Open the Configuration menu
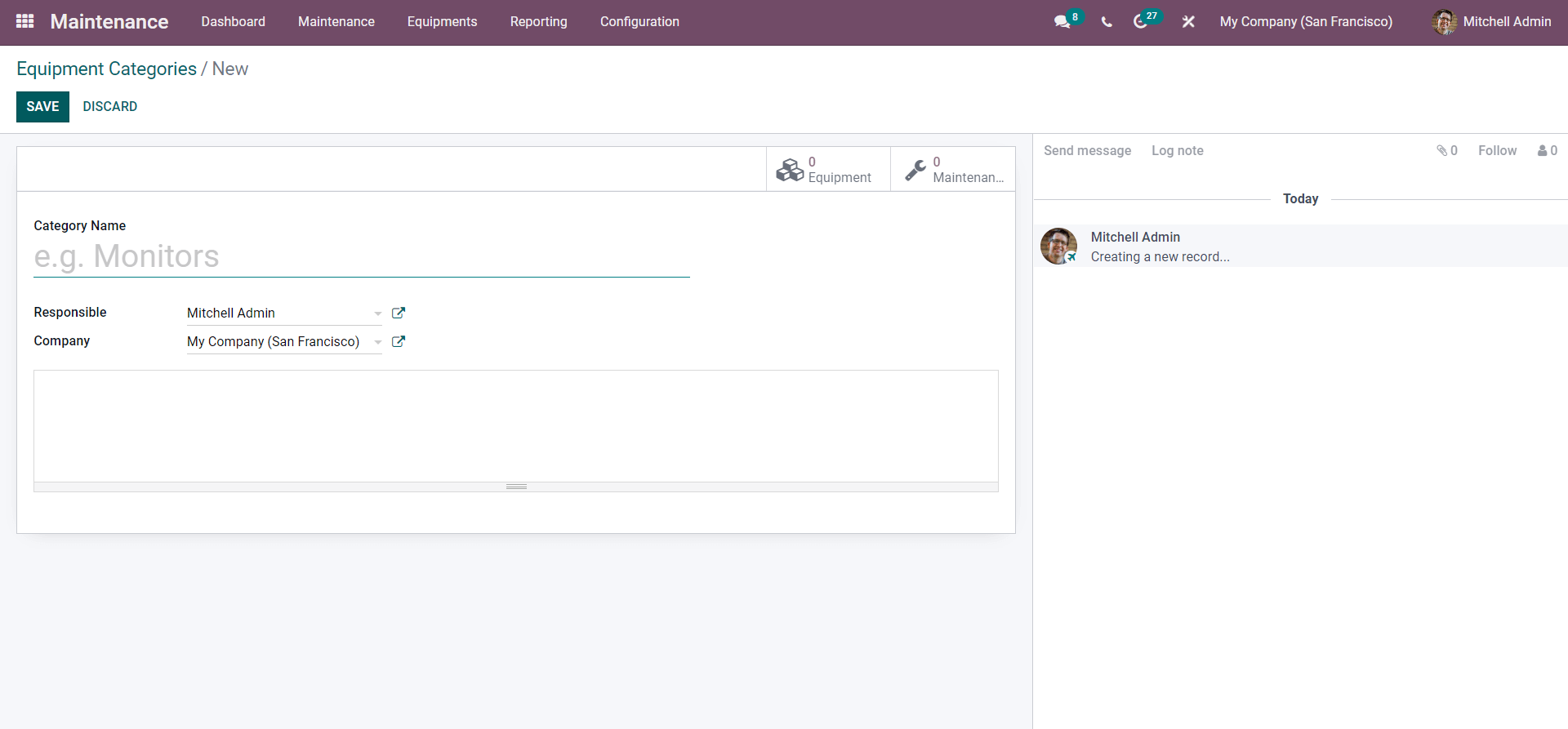The width and height of the screenshot is (1568, 729). coord(639,22)
